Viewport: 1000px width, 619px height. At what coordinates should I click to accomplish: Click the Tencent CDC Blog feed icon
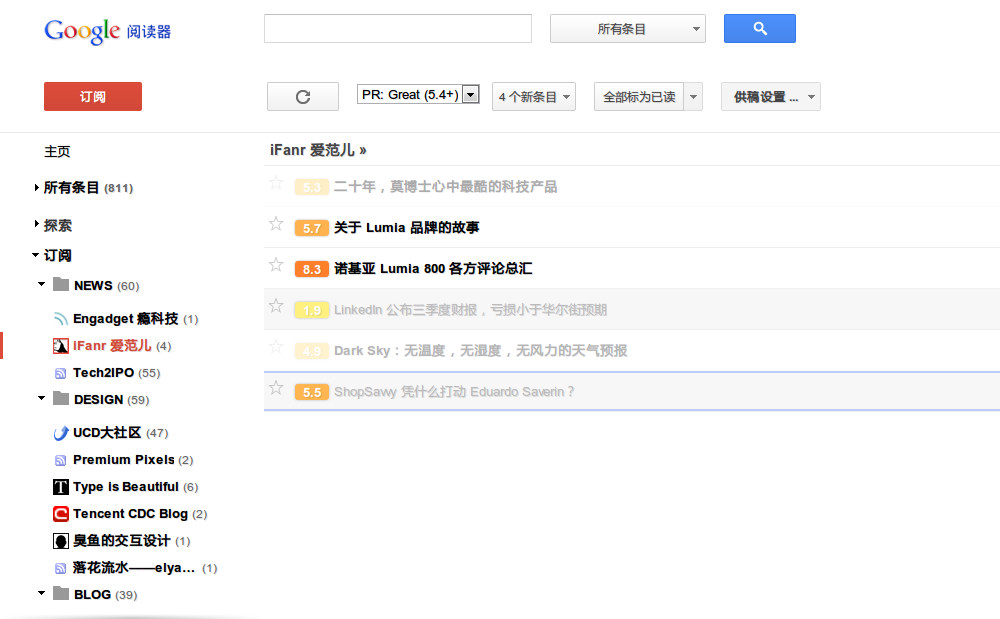click(x=61, y=514)
